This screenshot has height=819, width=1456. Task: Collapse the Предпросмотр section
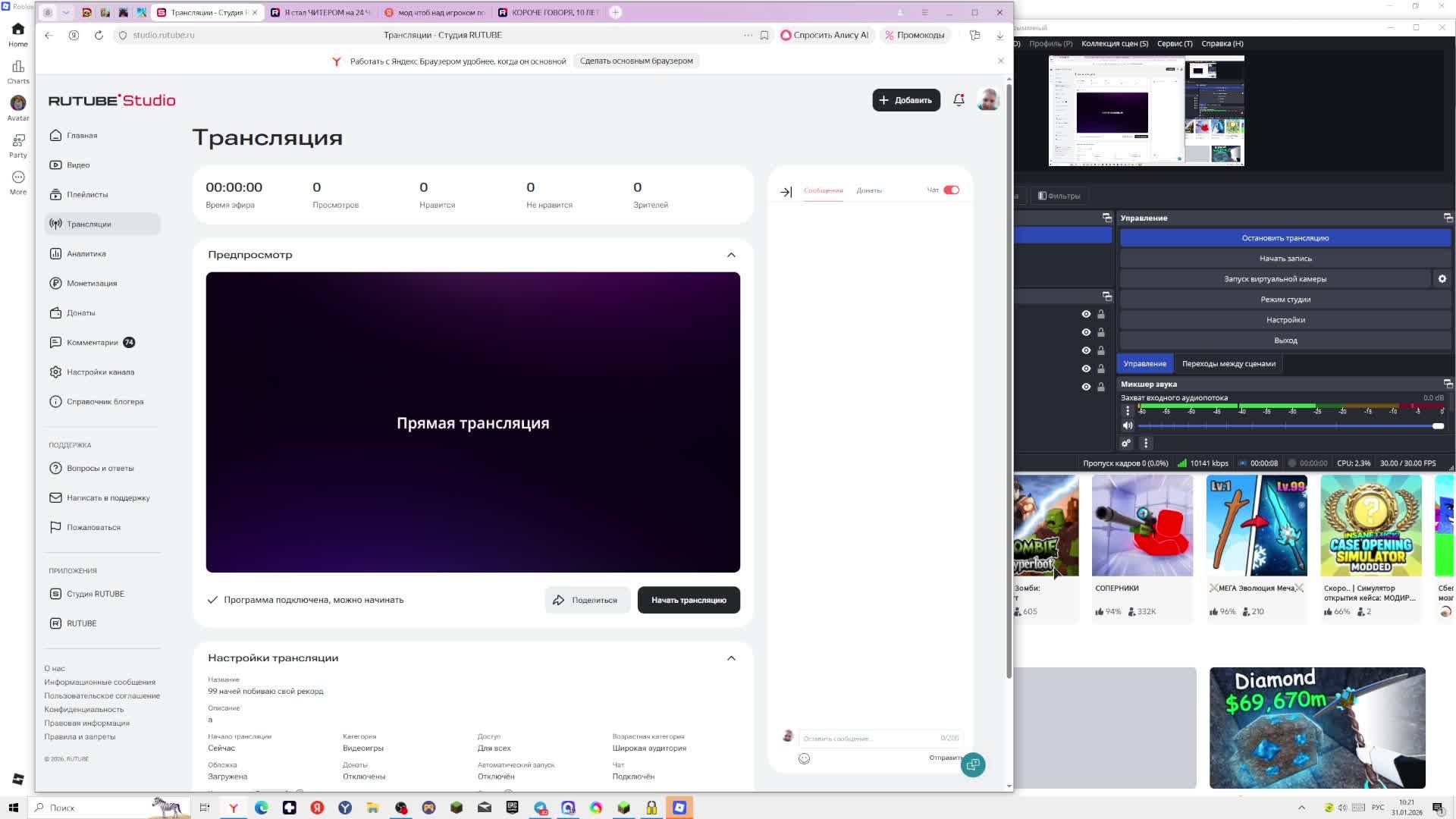point(731,255)
